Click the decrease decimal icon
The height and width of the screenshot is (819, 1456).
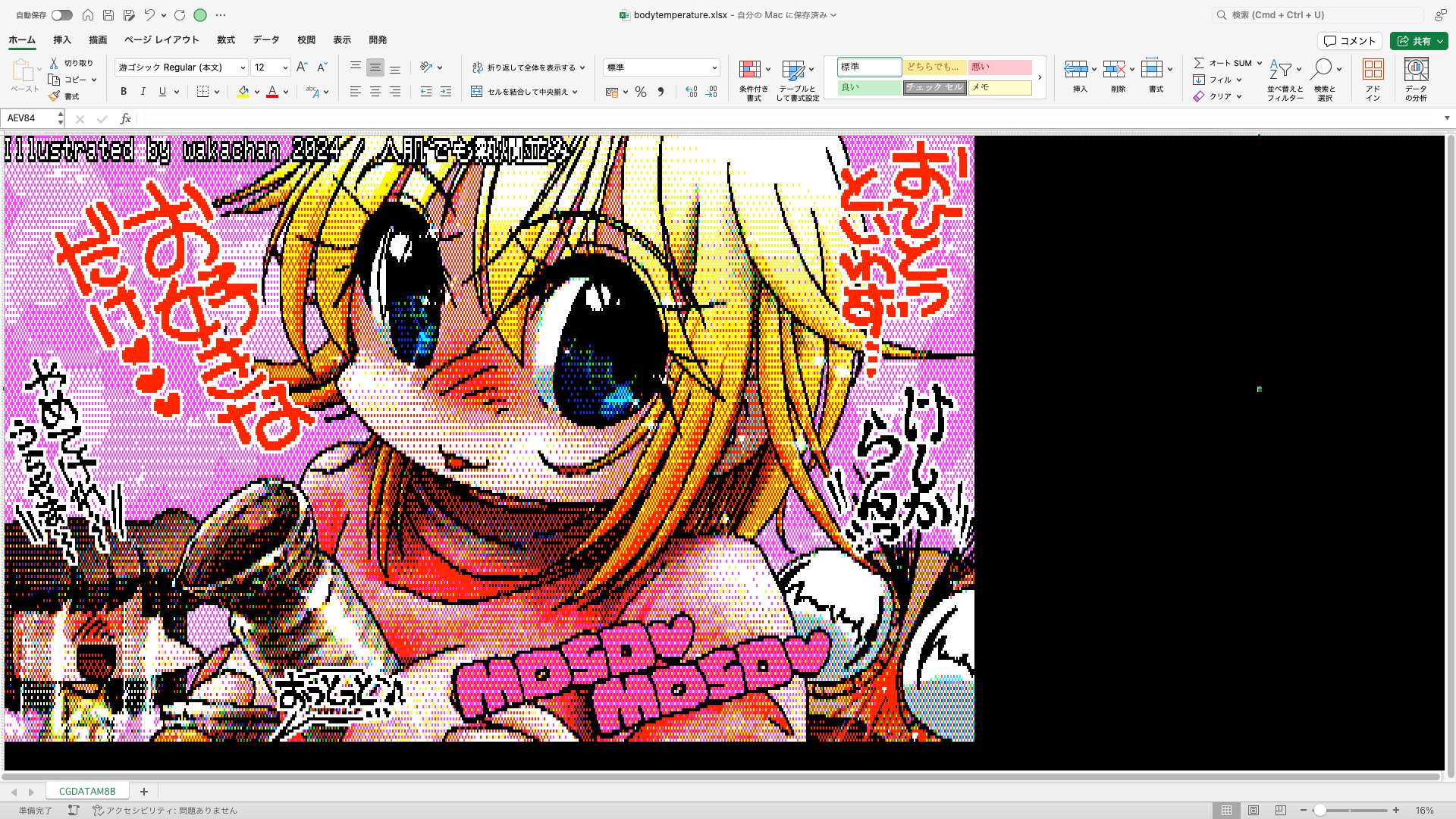point(711,92)
